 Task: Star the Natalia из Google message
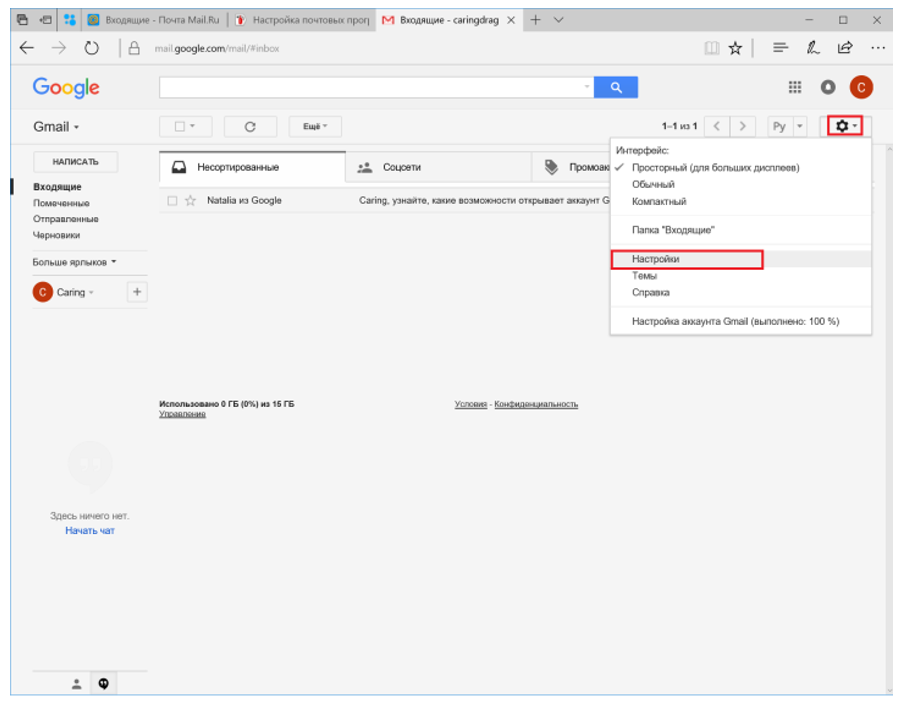click(190, 201)
